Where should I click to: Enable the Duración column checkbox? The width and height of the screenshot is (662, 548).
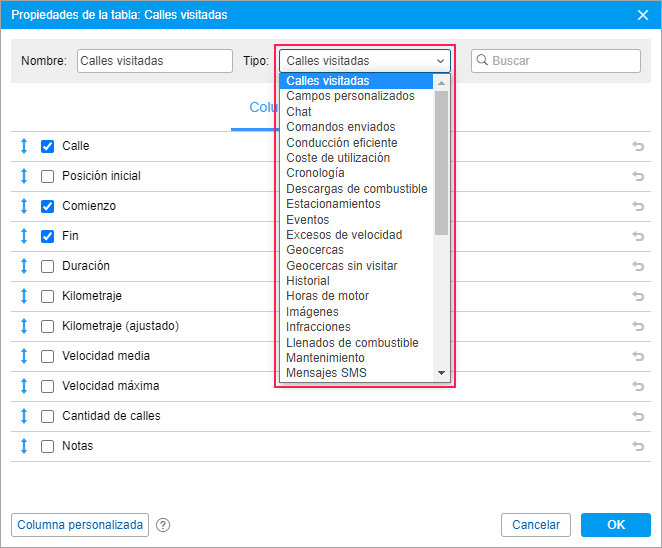pos(47,266)
